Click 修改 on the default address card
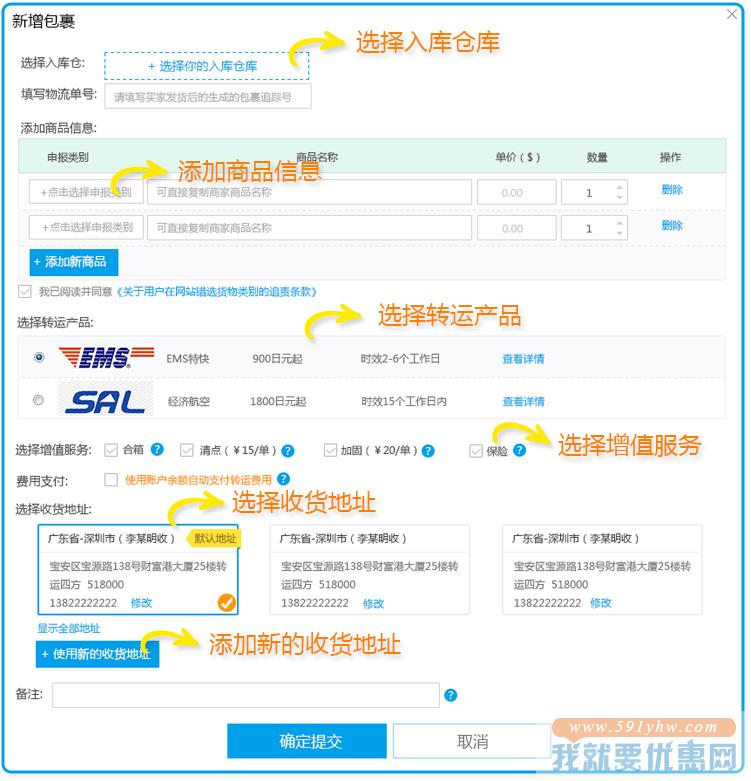 pos(141,603)
